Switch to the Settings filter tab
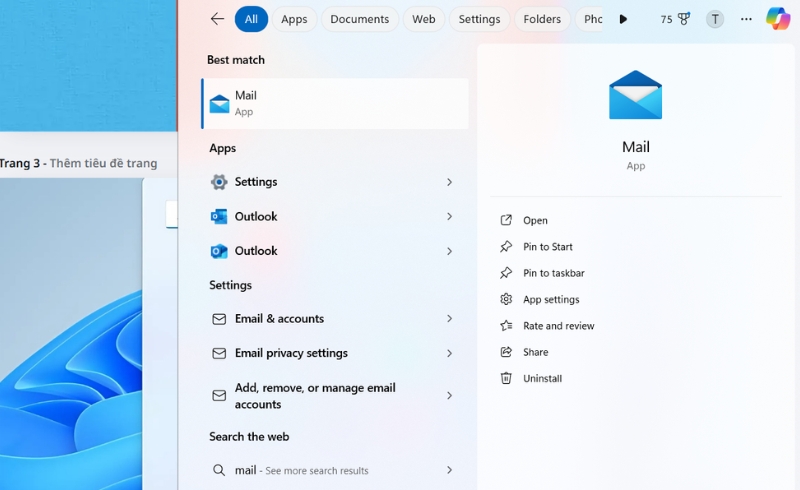Screen dimensions: 800x490 (x=479, y=19)
